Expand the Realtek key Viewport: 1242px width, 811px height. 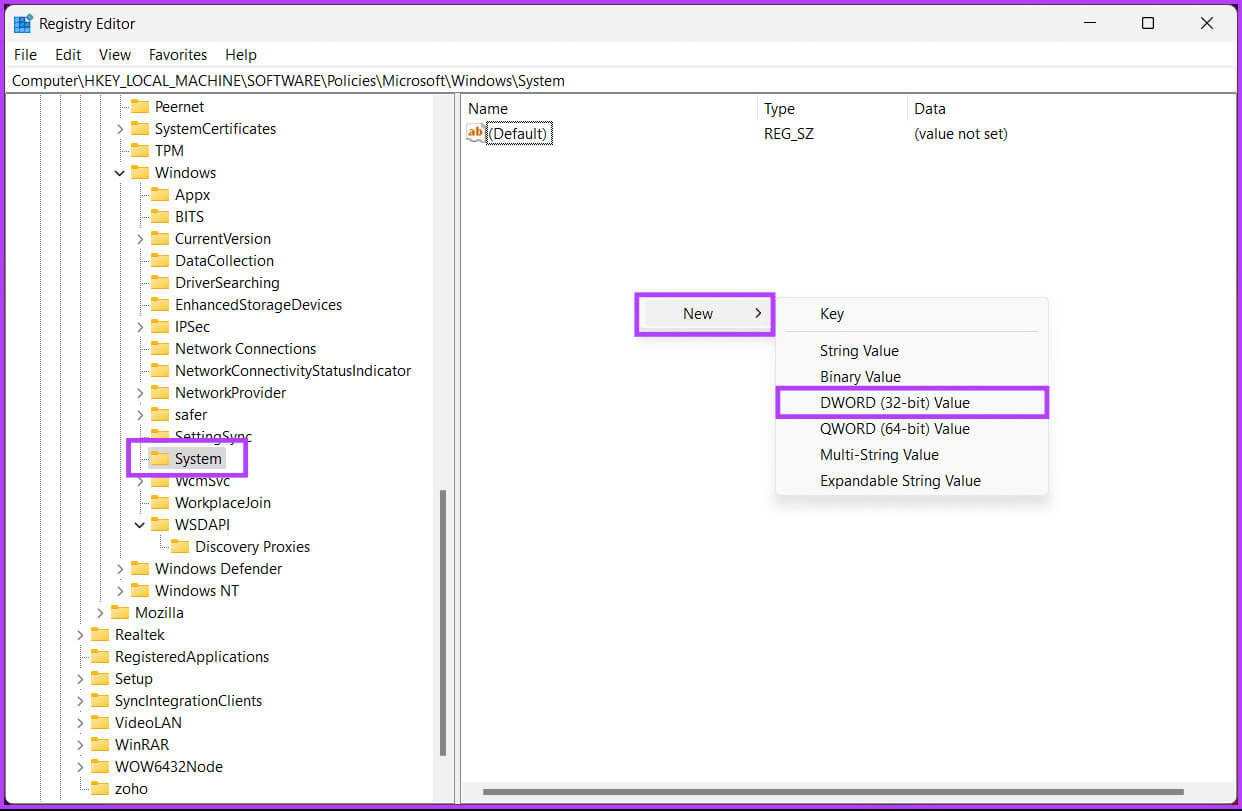tap(80, 635)
